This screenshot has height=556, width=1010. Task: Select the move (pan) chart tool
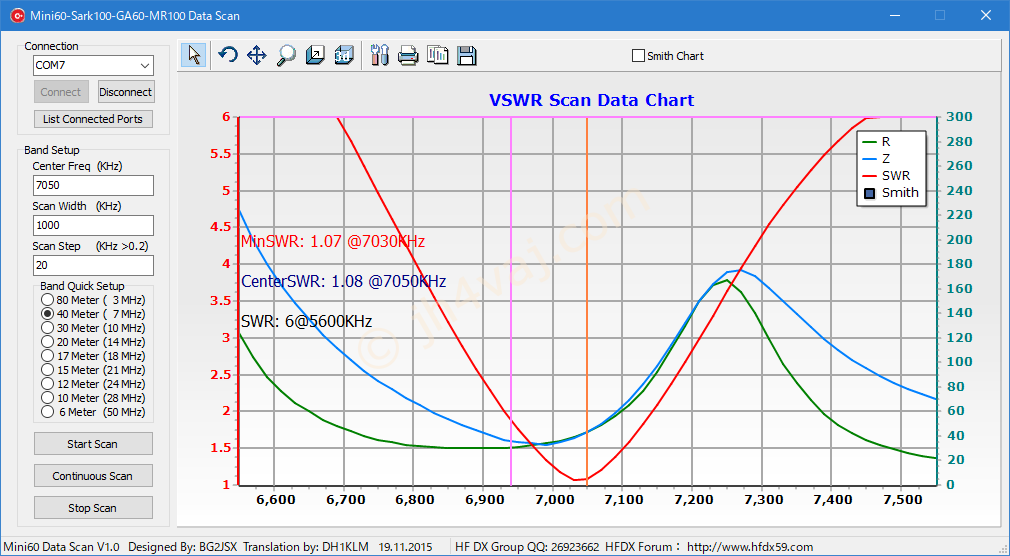(256, 55)
